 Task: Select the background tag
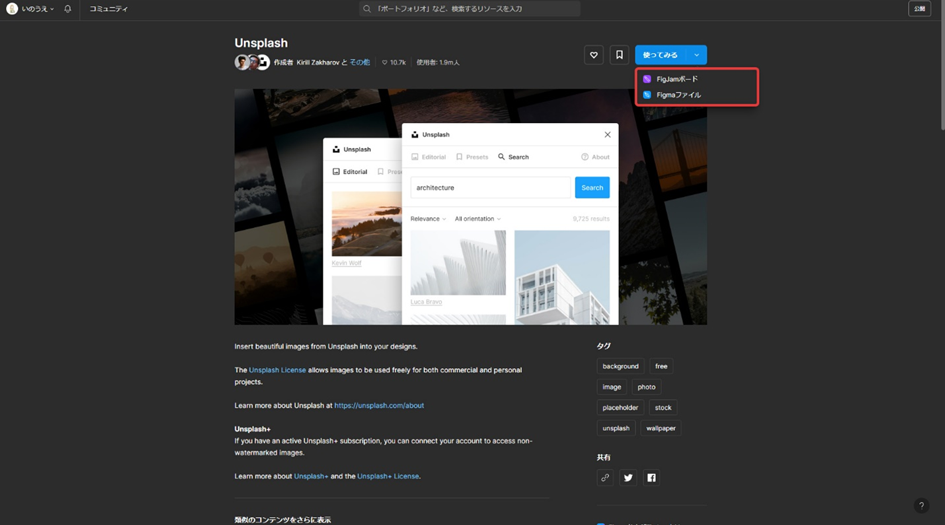[620, 366]
